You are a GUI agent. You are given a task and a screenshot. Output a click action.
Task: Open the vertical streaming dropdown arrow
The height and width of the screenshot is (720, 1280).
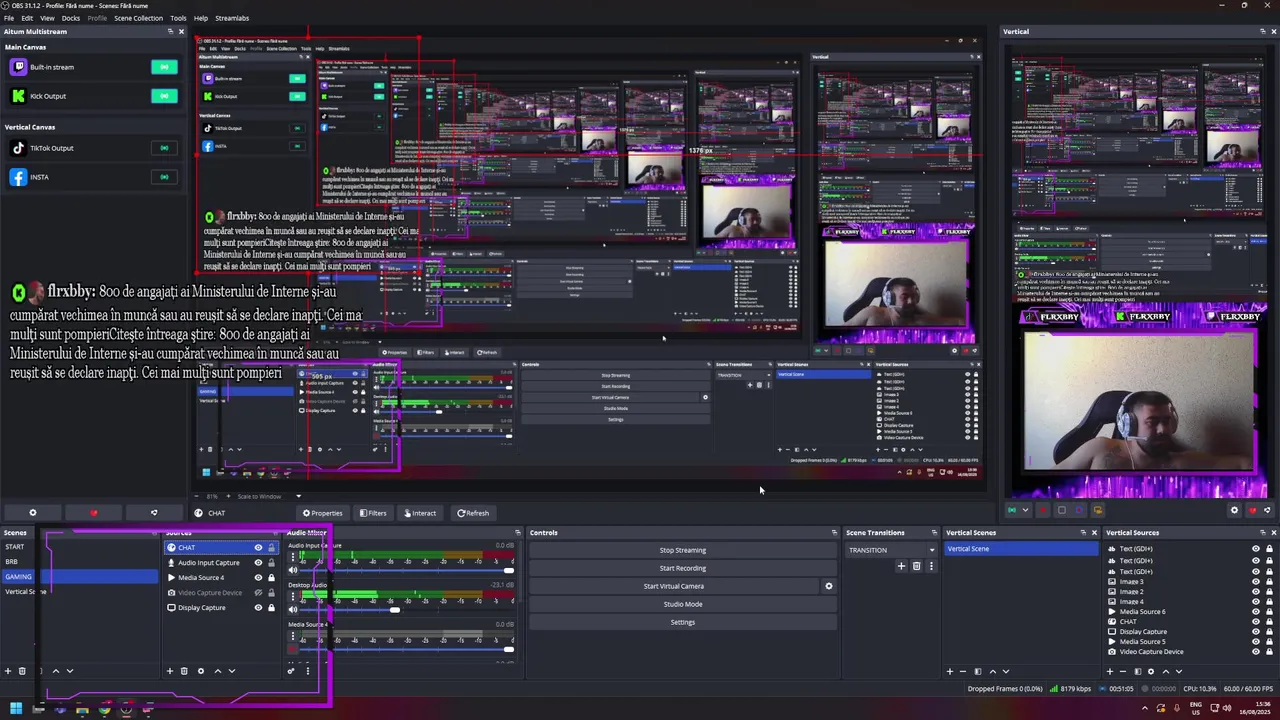coord(1025,510)
